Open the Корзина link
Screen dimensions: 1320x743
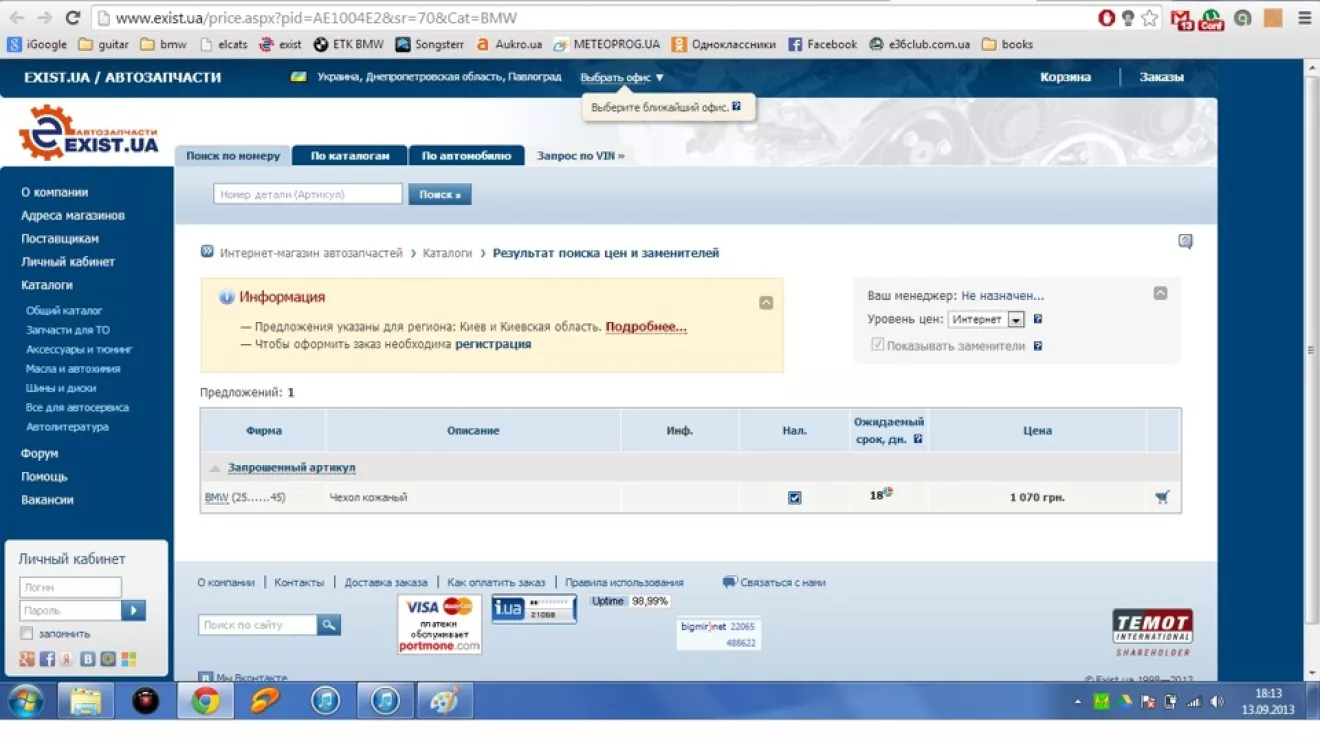click(x=1065, y=77)
